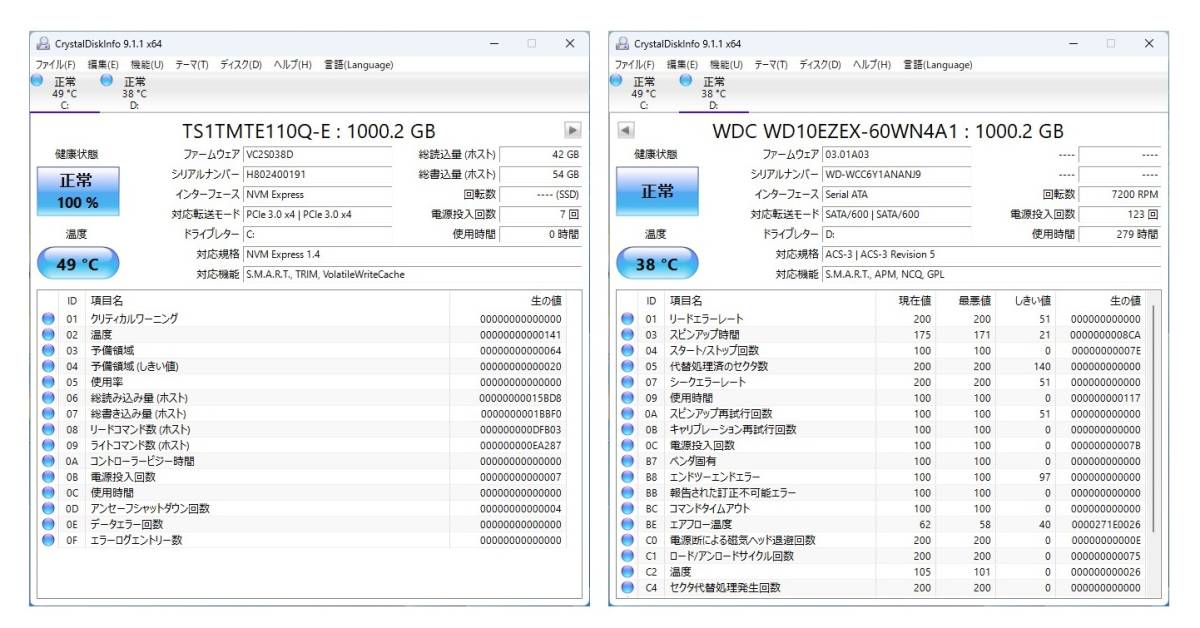Open ヘルプ(H) menu in left window
This screenshot has width=1200, height=628.
click(x=293, y=65)
